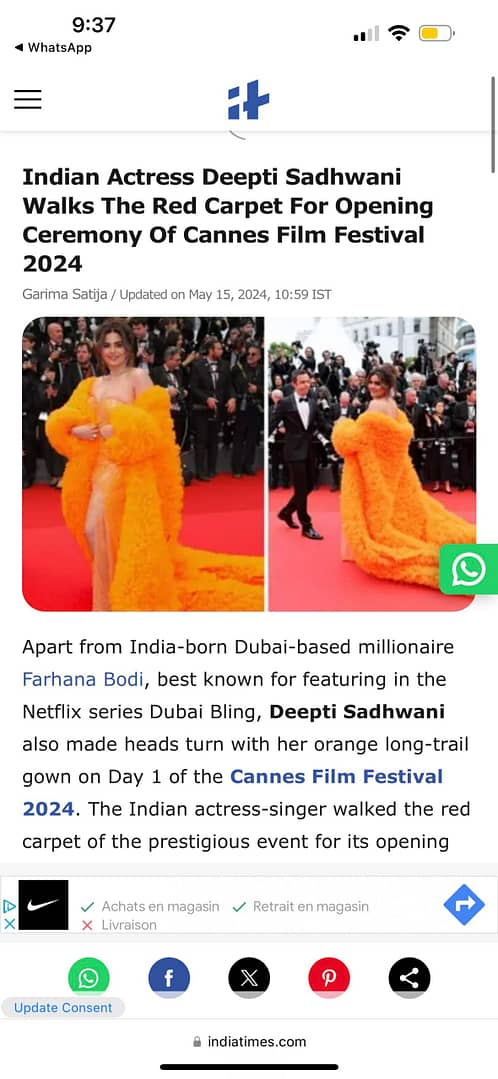Screen dimensions: 498x1079
Task: Pin the article on Pinterest
Action: [329, 977]
